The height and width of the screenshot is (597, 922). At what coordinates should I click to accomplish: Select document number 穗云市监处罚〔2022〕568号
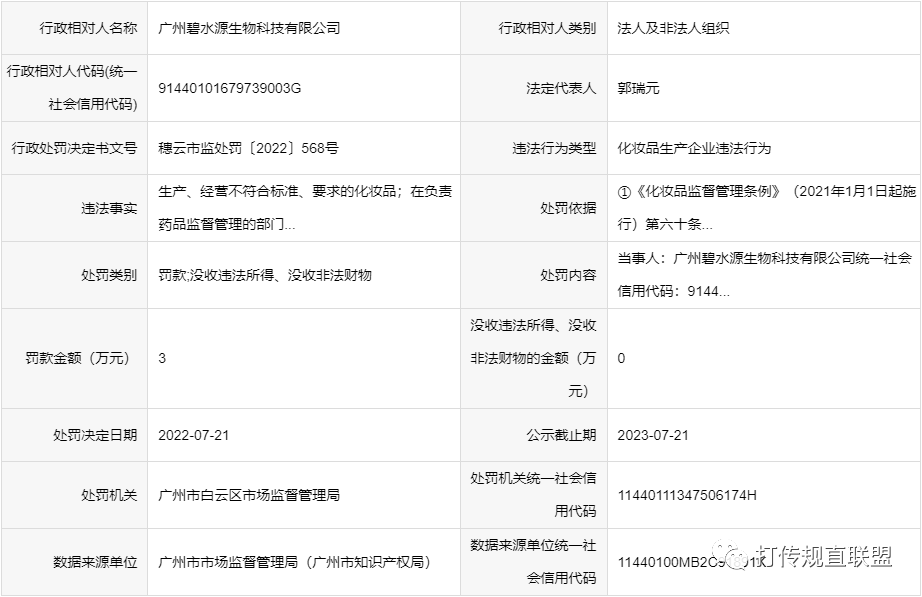pyautogui.click(x=248, y=148)
